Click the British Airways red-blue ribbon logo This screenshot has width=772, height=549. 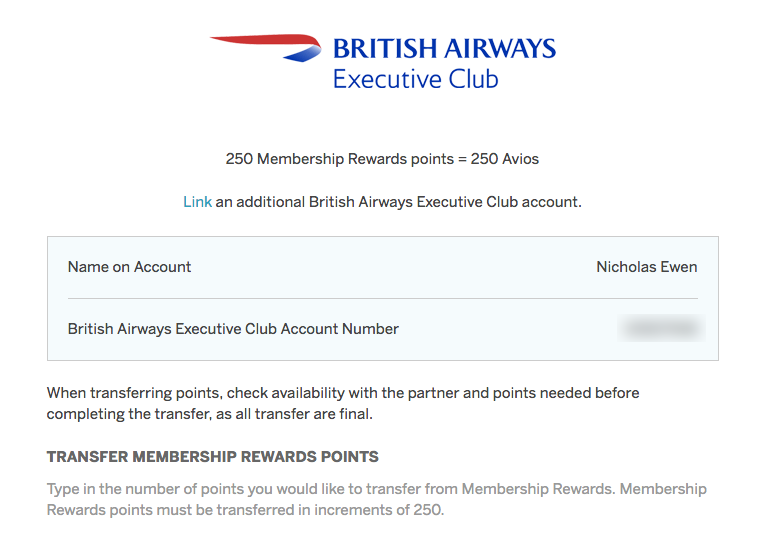tap(266, 45)
